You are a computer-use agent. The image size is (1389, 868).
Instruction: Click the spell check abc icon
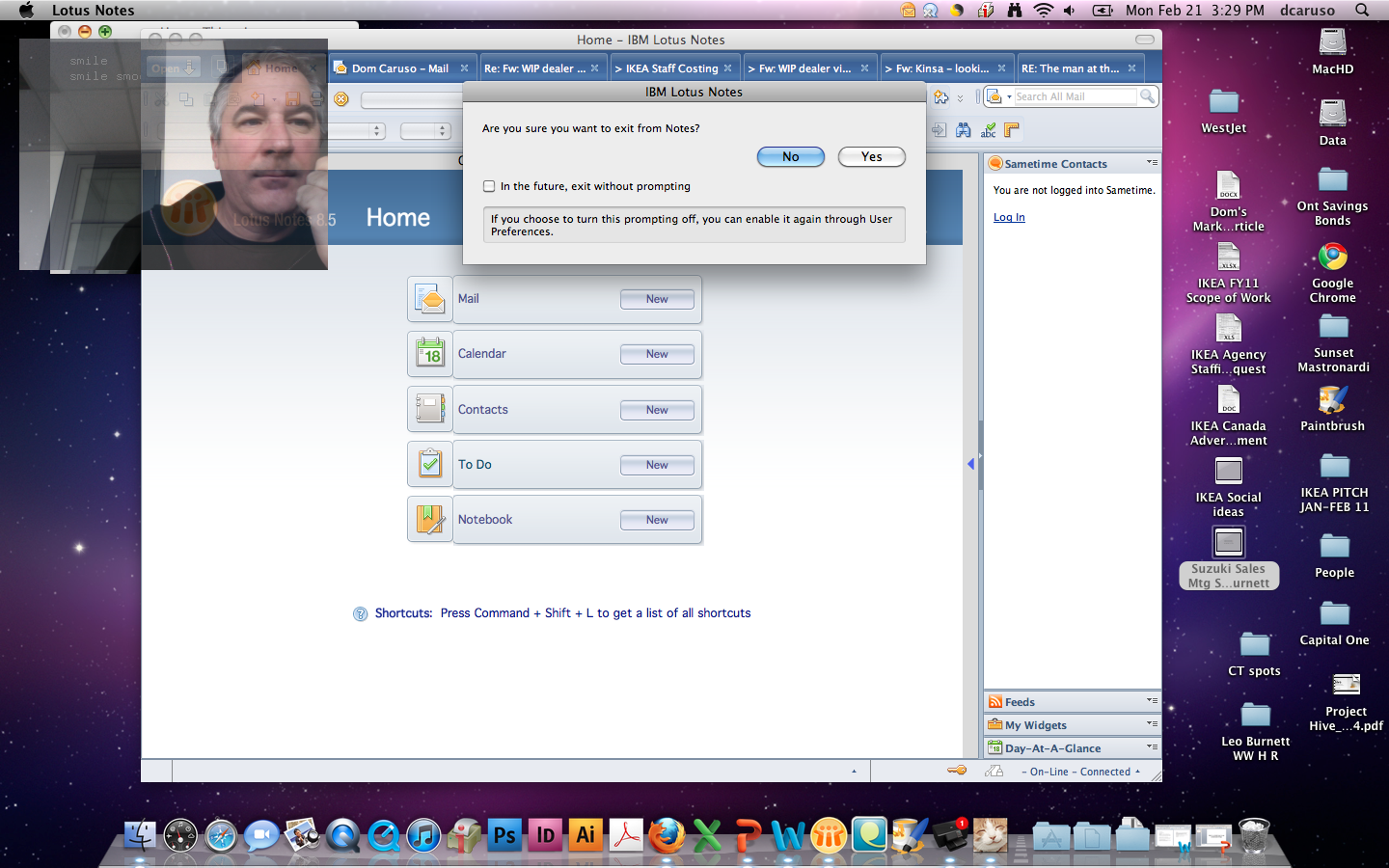tap(988, 130)
